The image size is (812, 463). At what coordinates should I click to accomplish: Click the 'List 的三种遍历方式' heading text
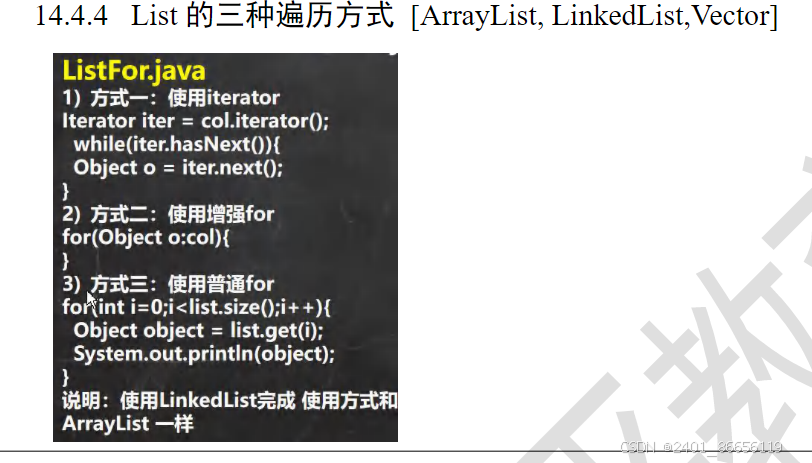[x=263, y=16]
